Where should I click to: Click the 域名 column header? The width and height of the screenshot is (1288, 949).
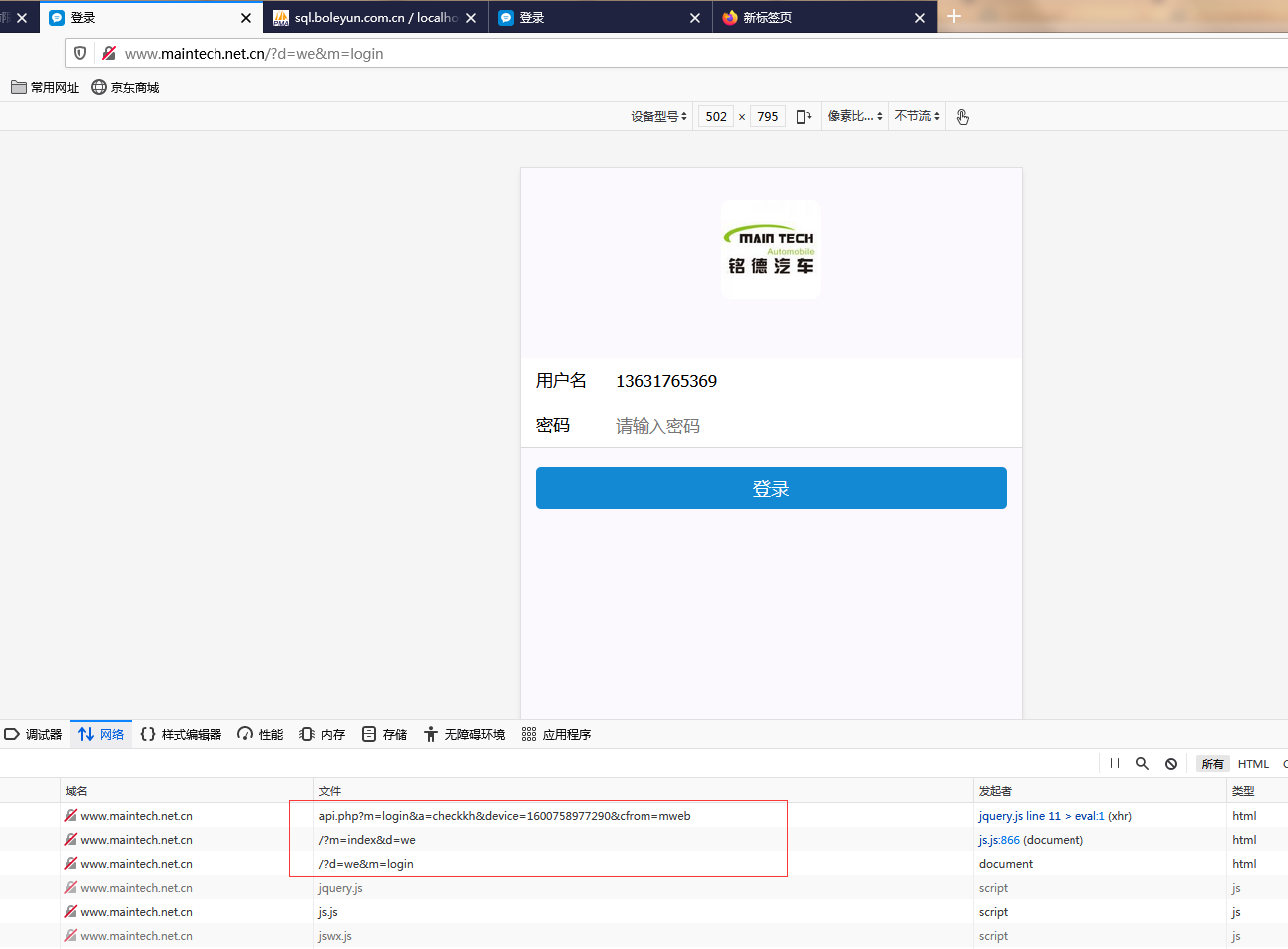pos(187,790)
